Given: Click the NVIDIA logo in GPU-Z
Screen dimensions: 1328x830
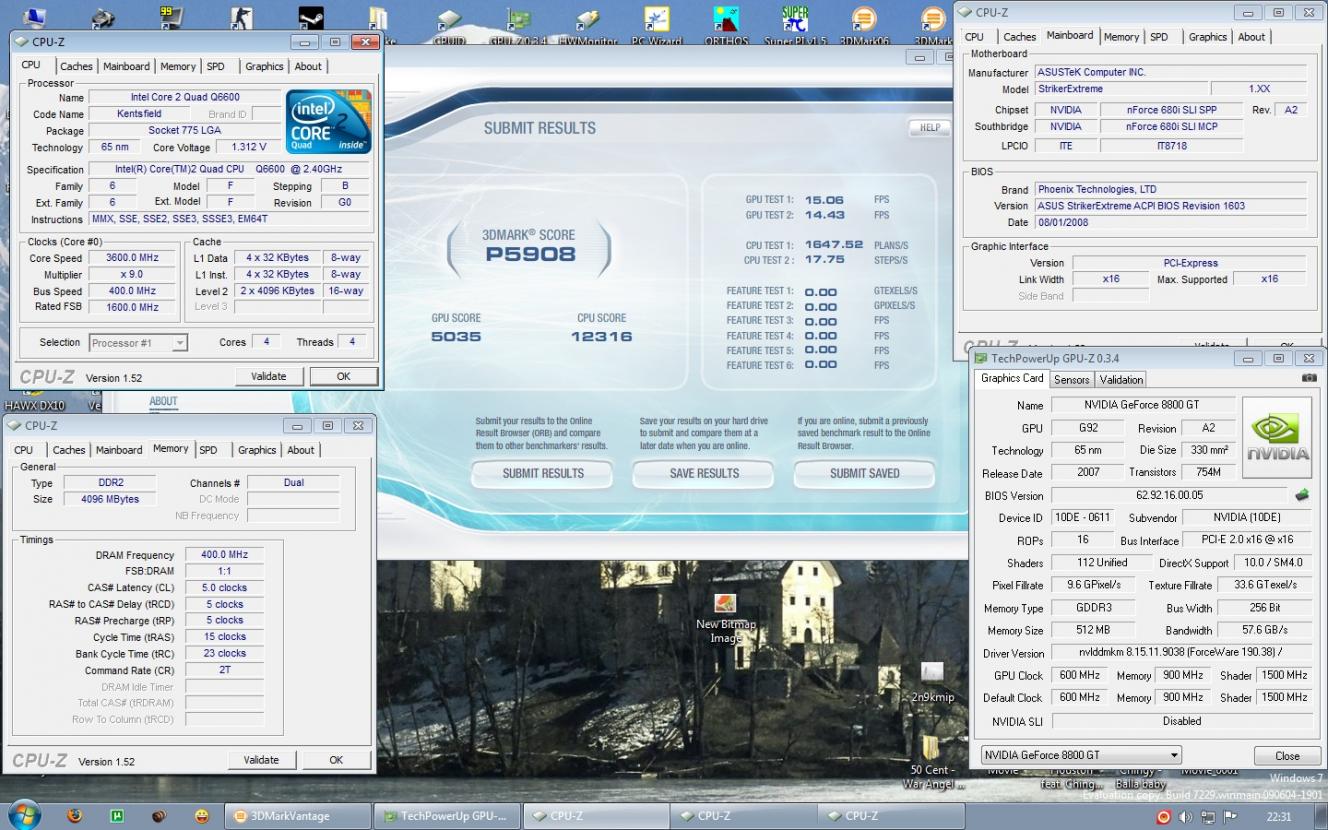Looking at the screenshot, I should [x=1277, y=438].
